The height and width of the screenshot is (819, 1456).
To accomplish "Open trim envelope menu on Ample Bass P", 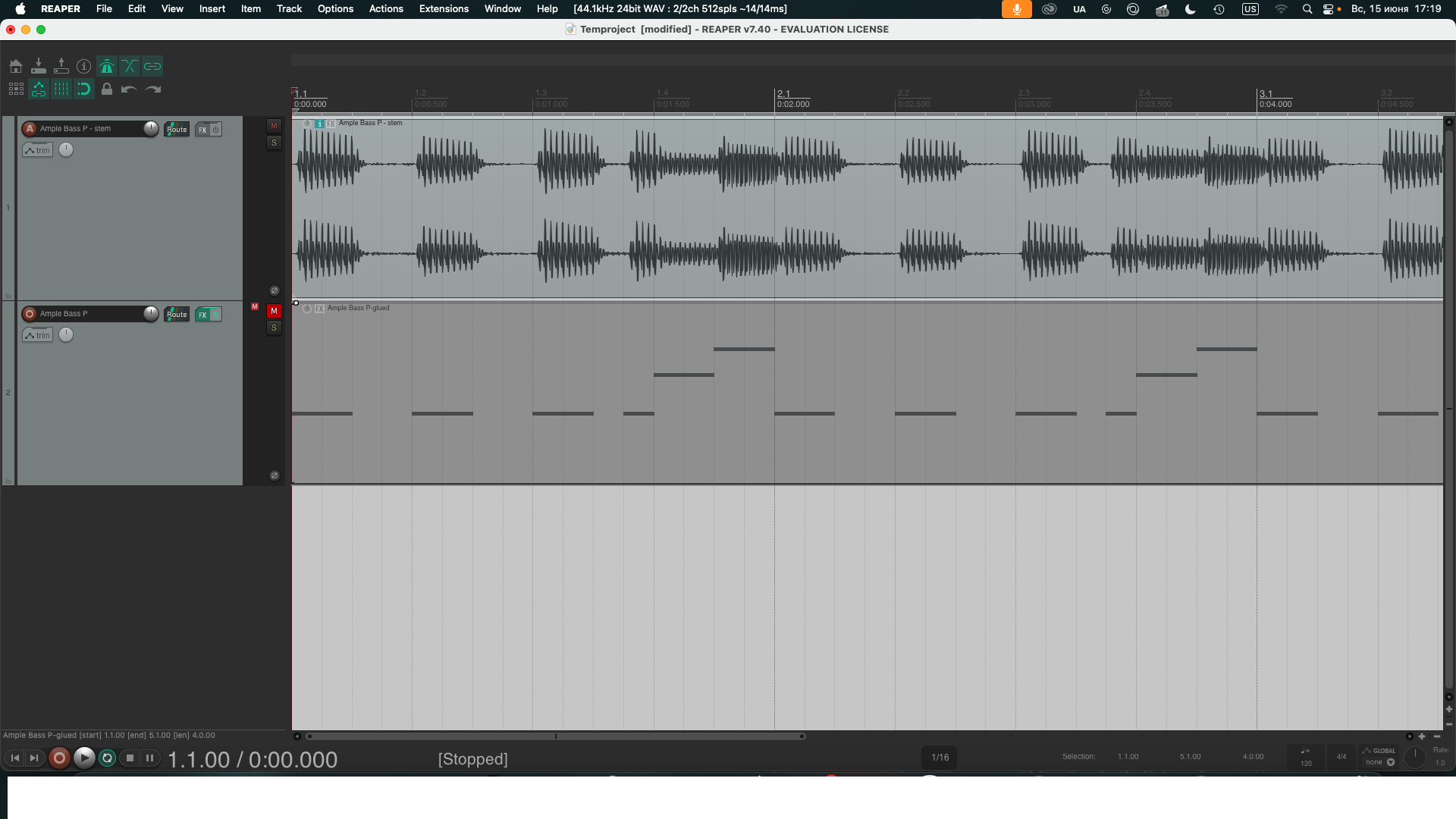I will click(x=37, y=335).
